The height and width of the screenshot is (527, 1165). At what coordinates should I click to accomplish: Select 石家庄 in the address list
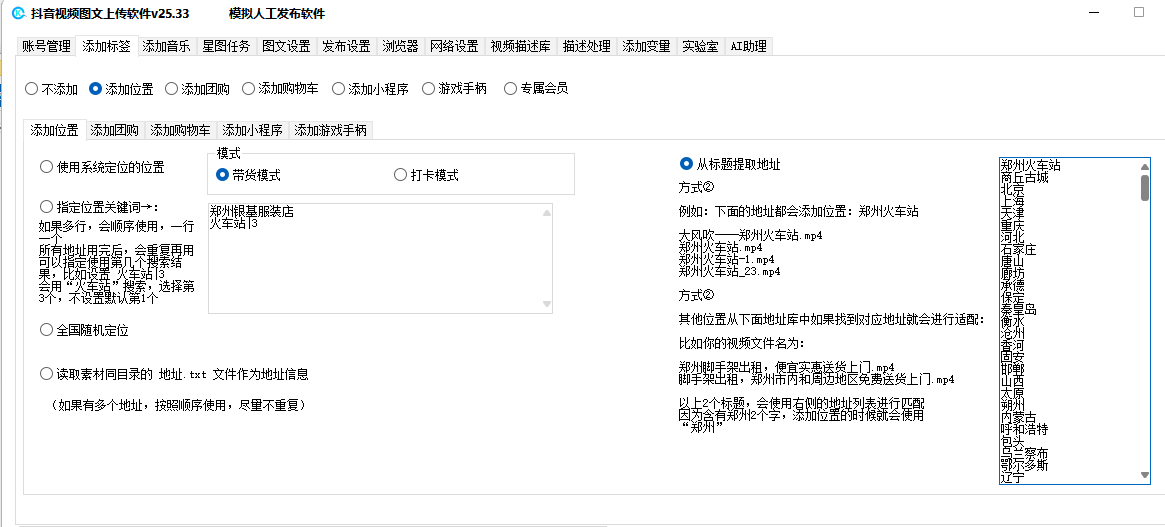pyautogui.click(x=1019, y=249)
